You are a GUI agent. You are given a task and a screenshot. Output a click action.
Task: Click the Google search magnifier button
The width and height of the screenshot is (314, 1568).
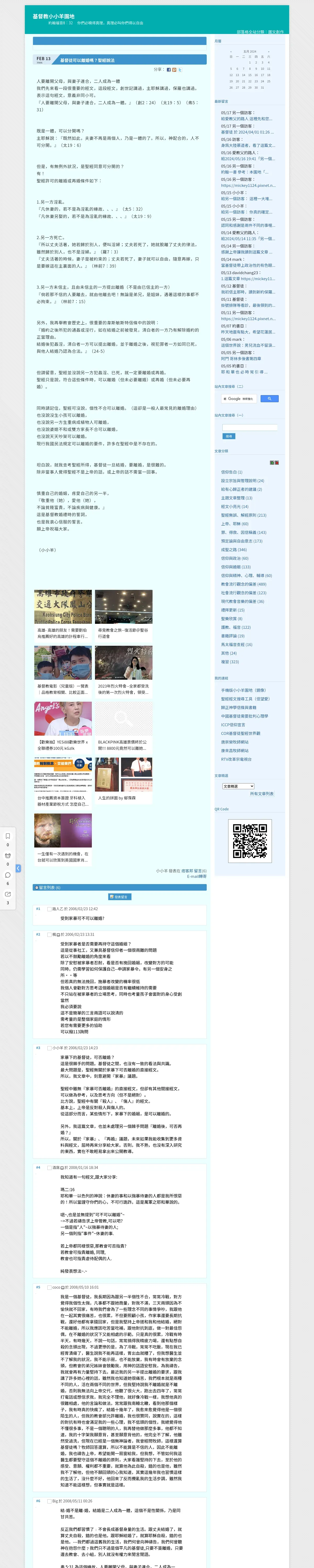pyautogui.click(x=269, y=399)
